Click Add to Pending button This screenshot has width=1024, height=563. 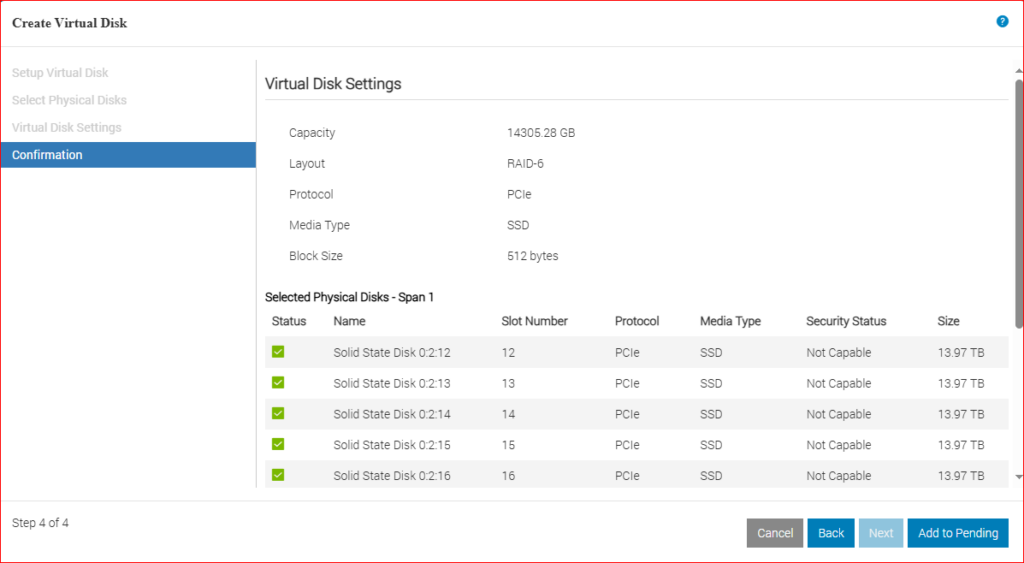tap(958, 533)
